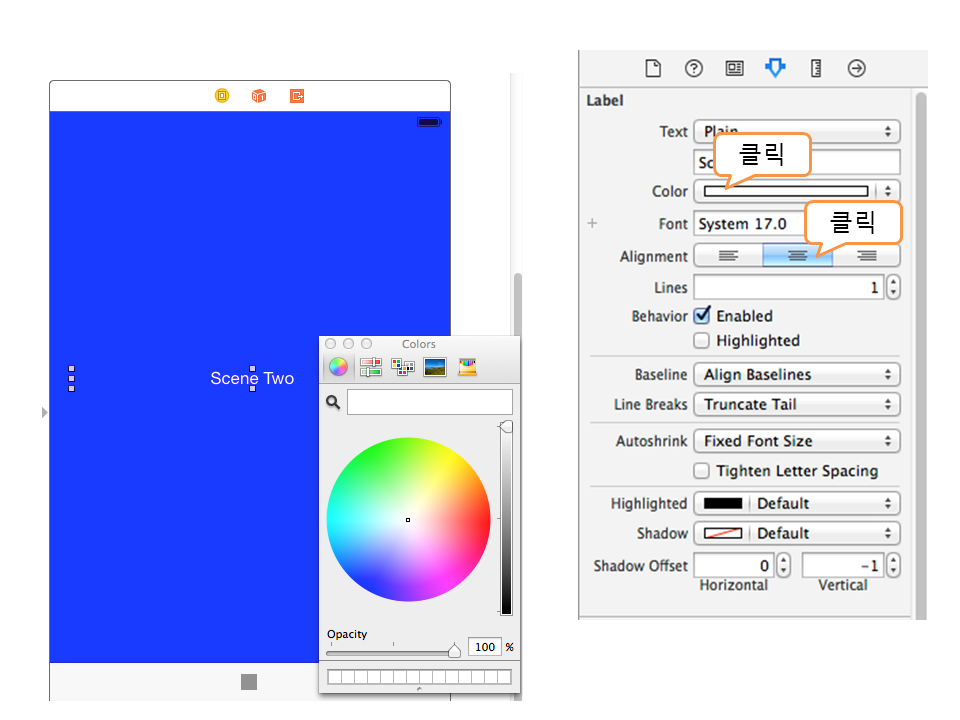
Task: Open the color palettes picker
Action: point(403,367)
